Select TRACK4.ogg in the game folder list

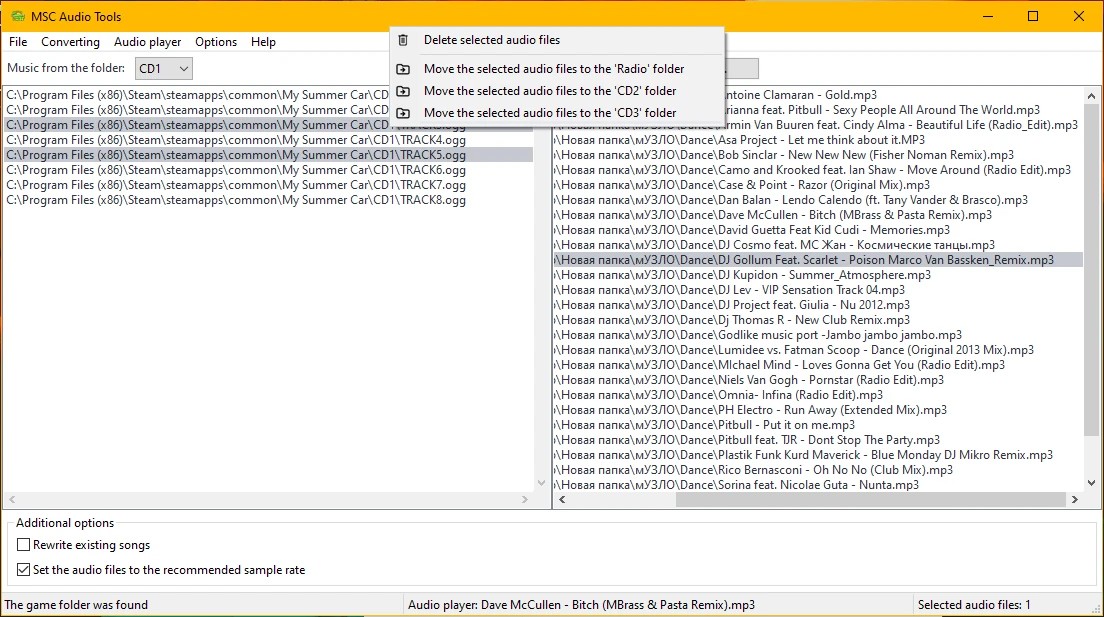click(x=268, y=140)
